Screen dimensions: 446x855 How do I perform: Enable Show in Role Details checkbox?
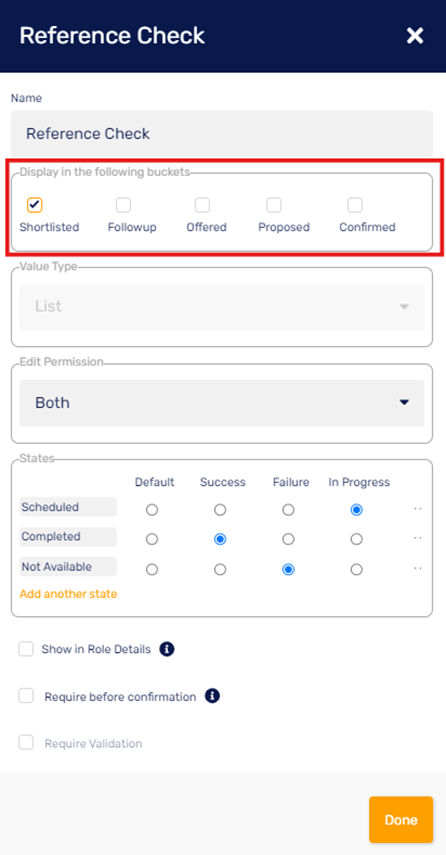coord(26,649)
